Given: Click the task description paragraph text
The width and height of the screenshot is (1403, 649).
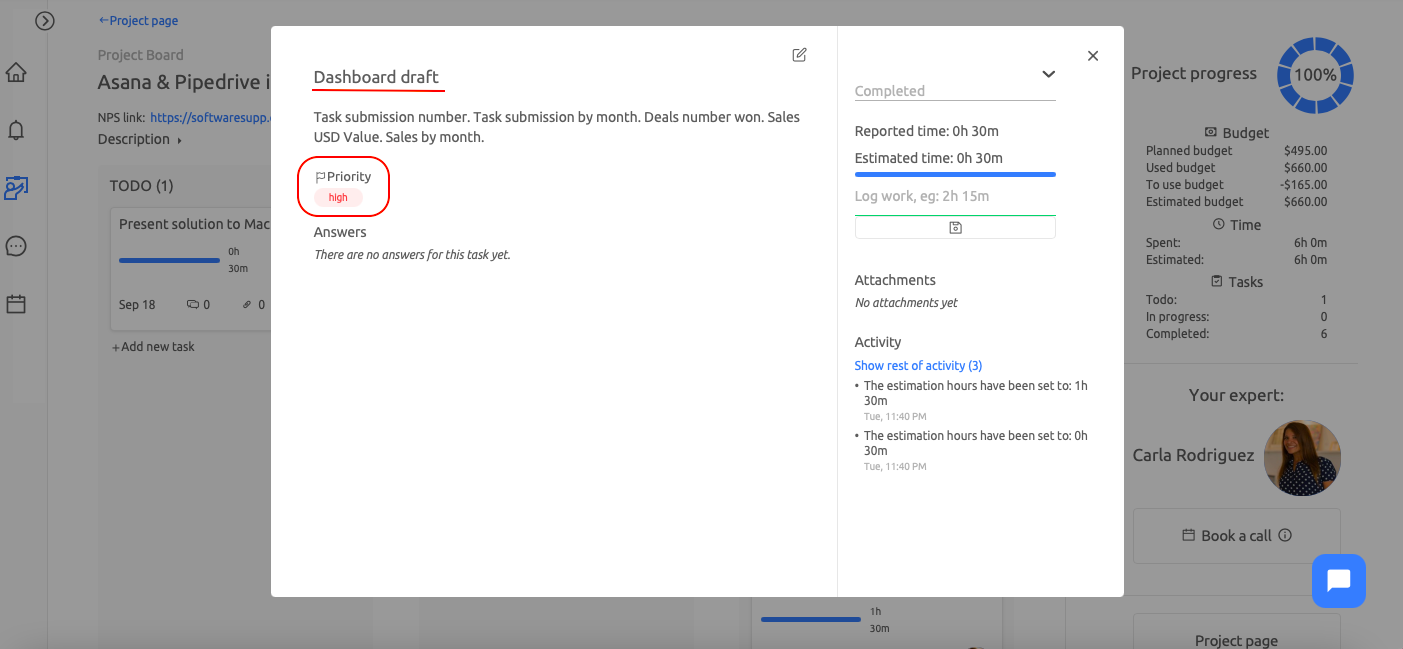Looking at the screenshot, I should click(557, 127).
